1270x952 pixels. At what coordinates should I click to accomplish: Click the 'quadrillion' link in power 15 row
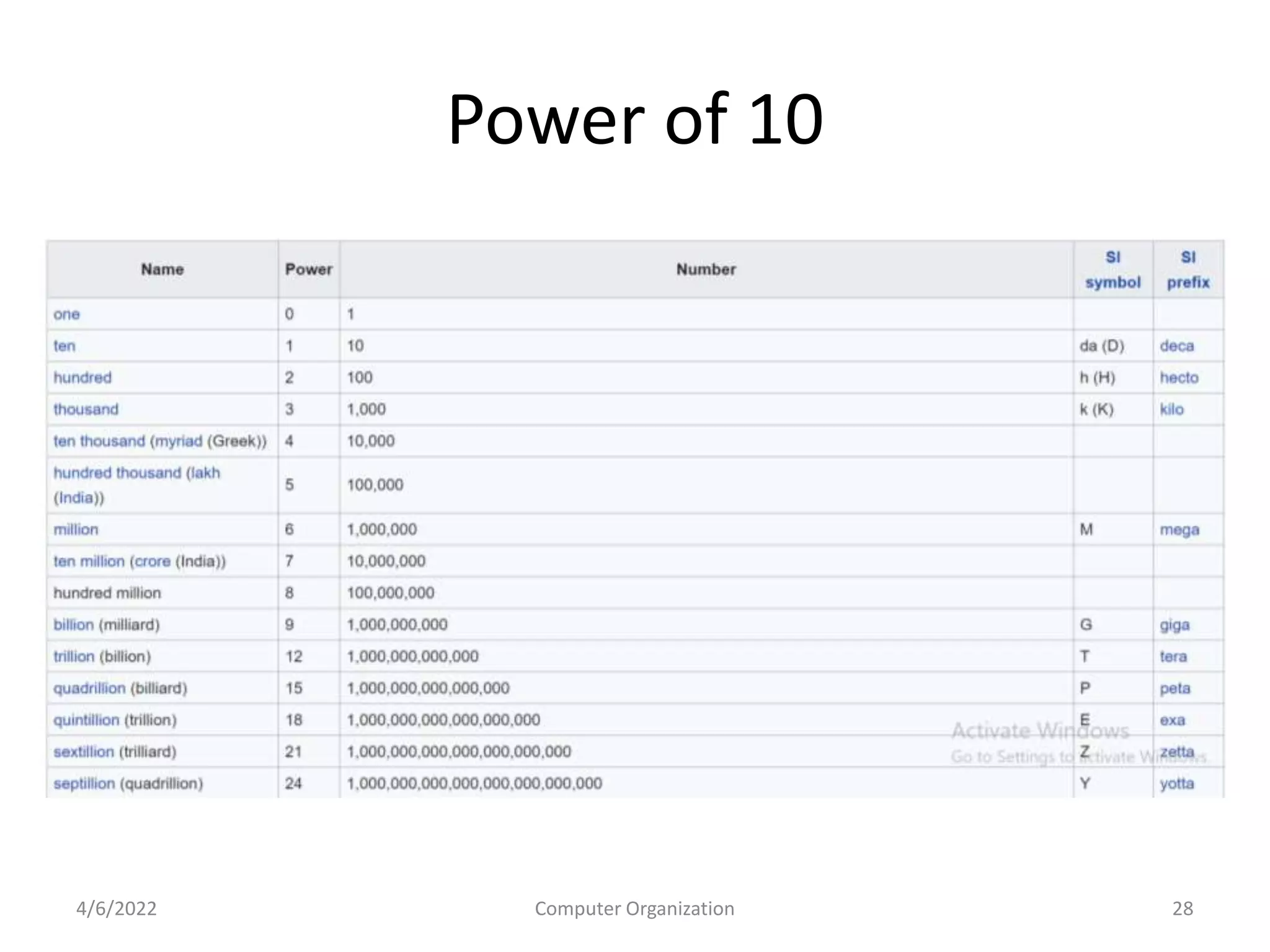[x=89, y=688]
